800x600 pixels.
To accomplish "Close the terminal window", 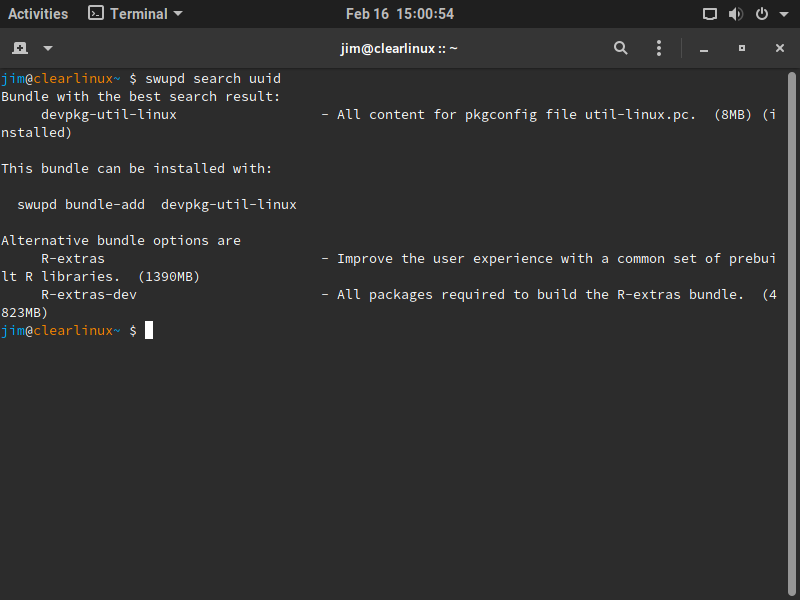I will 780,48.
